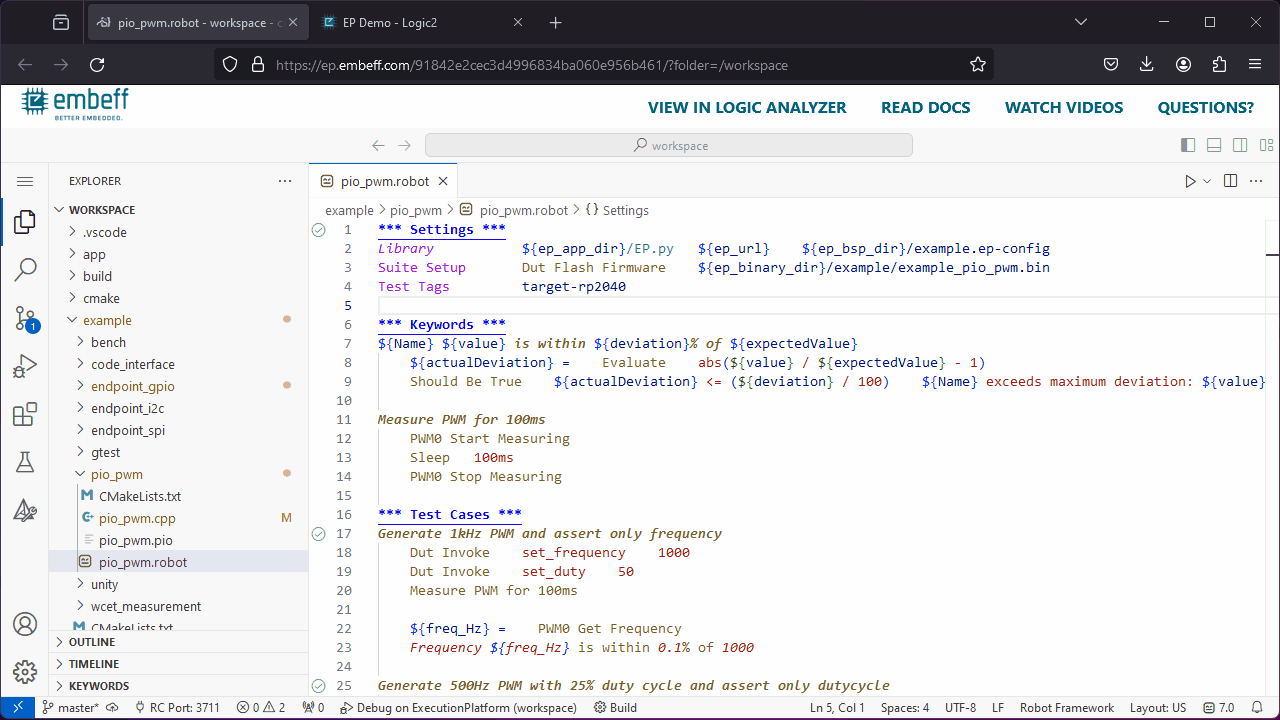Click the workspace command center search box
Viewport: 1280px width, 720px height.
(x=669, y=145)
